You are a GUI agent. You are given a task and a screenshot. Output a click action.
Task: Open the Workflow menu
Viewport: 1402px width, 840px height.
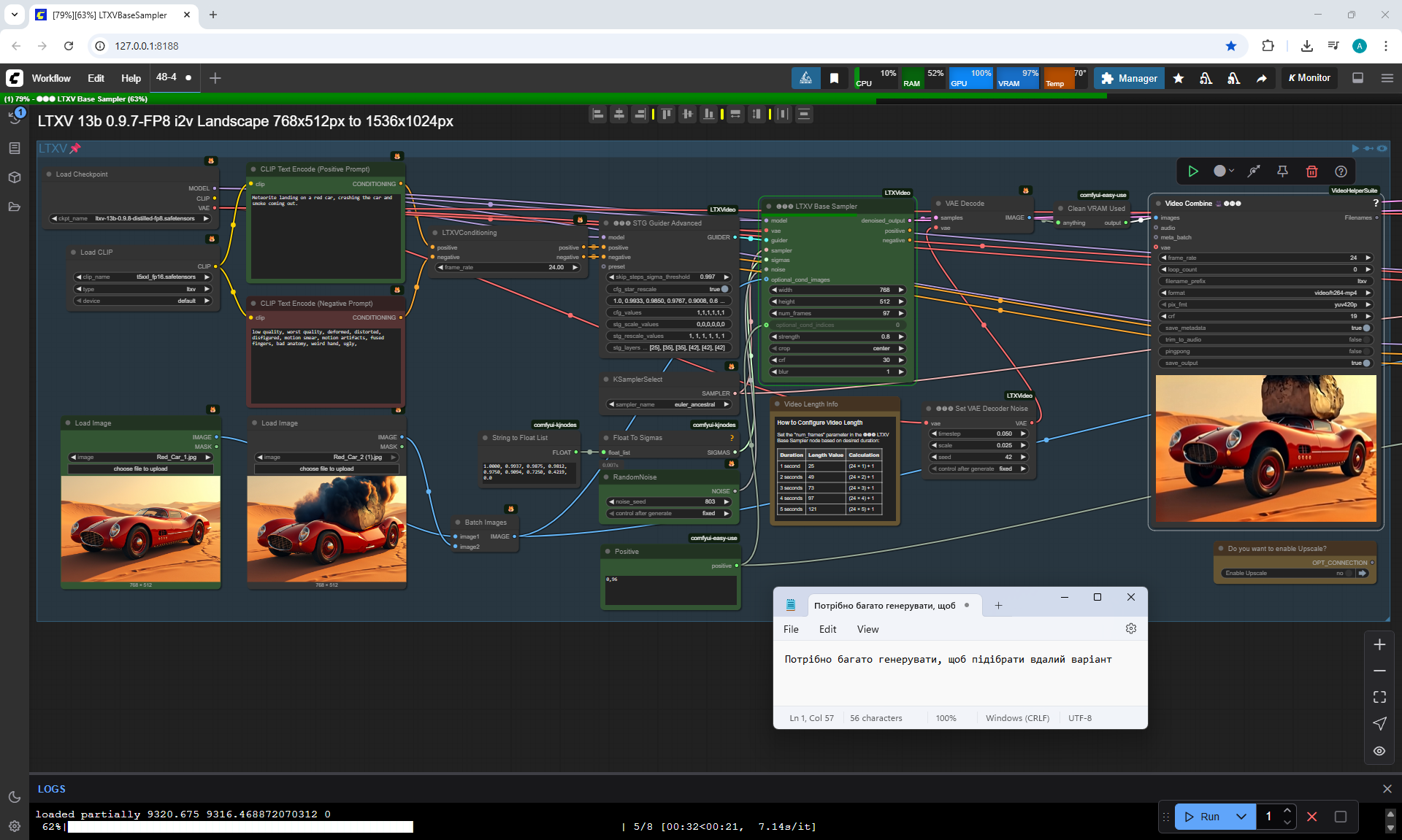[51, 78]
